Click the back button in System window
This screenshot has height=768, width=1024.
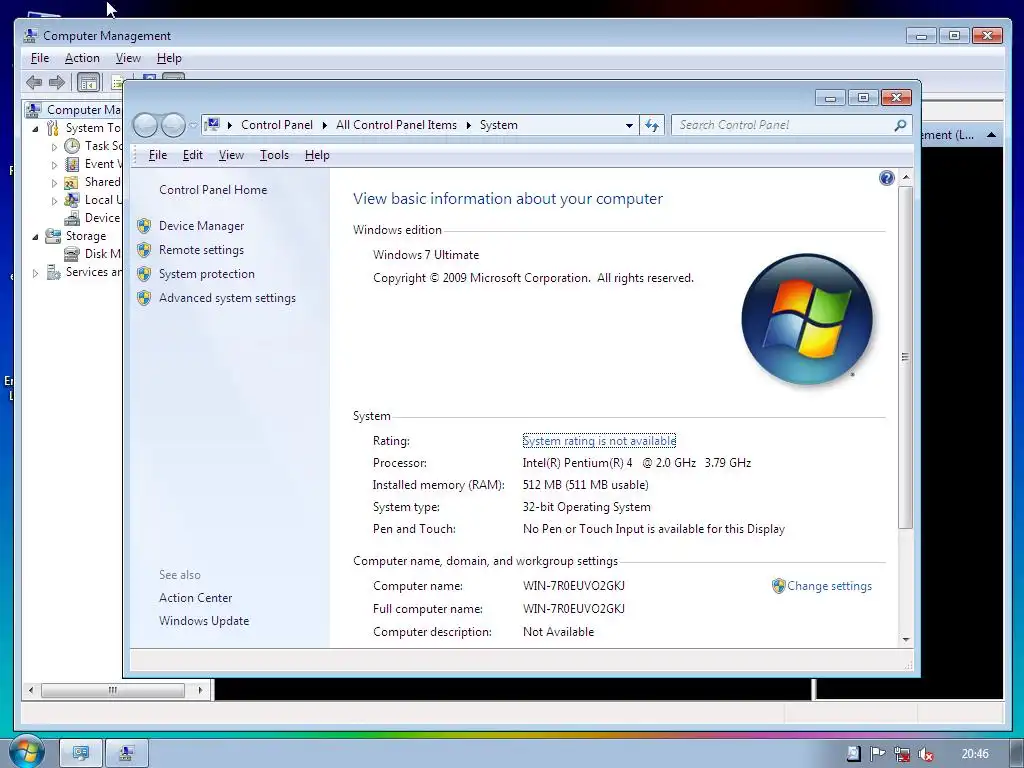pyautogui.click(x=146, y=125)
